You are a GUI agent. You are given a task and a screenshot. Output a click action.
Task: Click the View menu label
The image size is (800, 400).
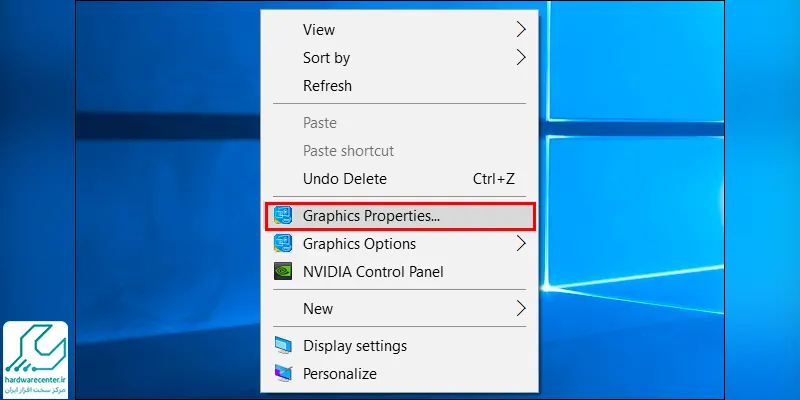[319, 30]
